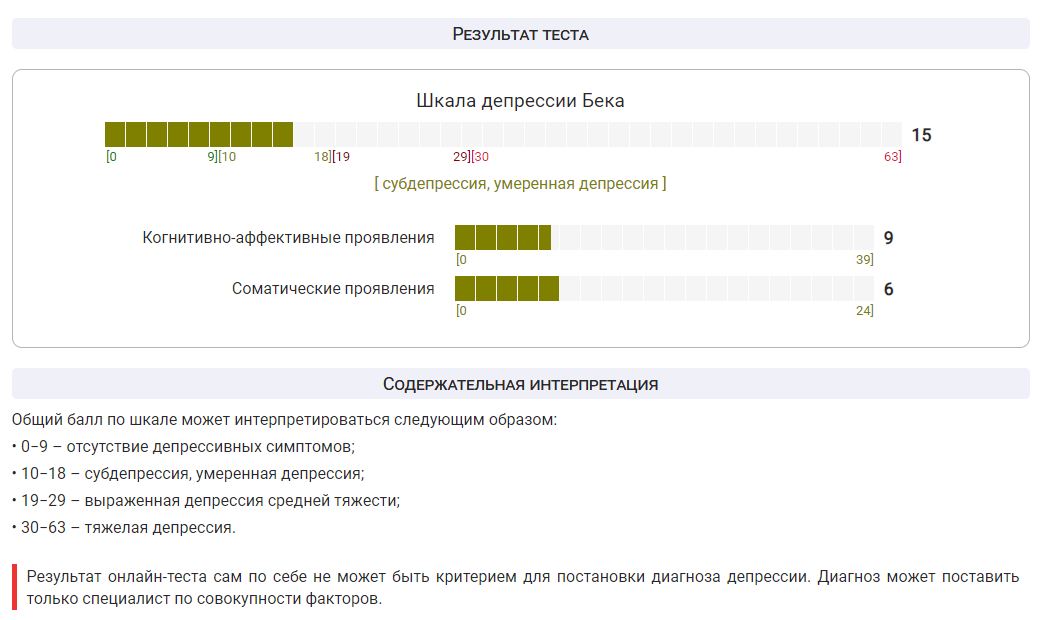Click the red-bordered diagnosis disclaimer paragraph

522,588
